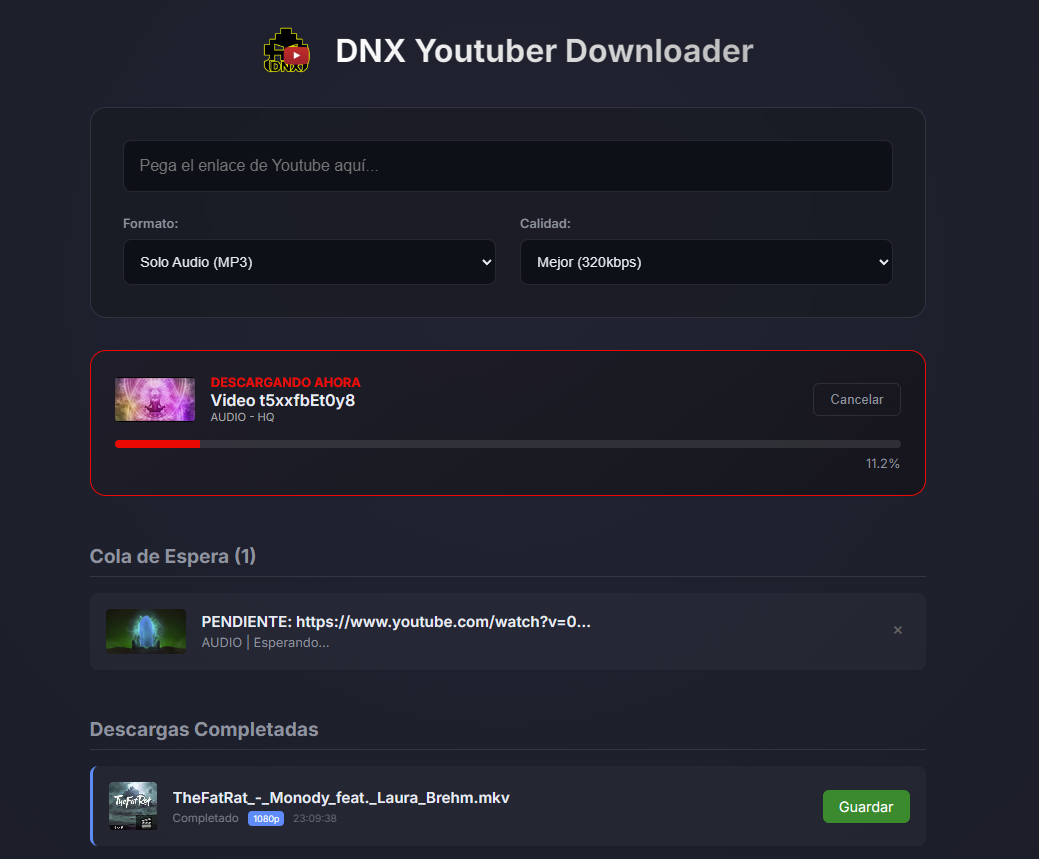
Task: Click the Descargas Completadas heading
Action: (x=204, y=729)
